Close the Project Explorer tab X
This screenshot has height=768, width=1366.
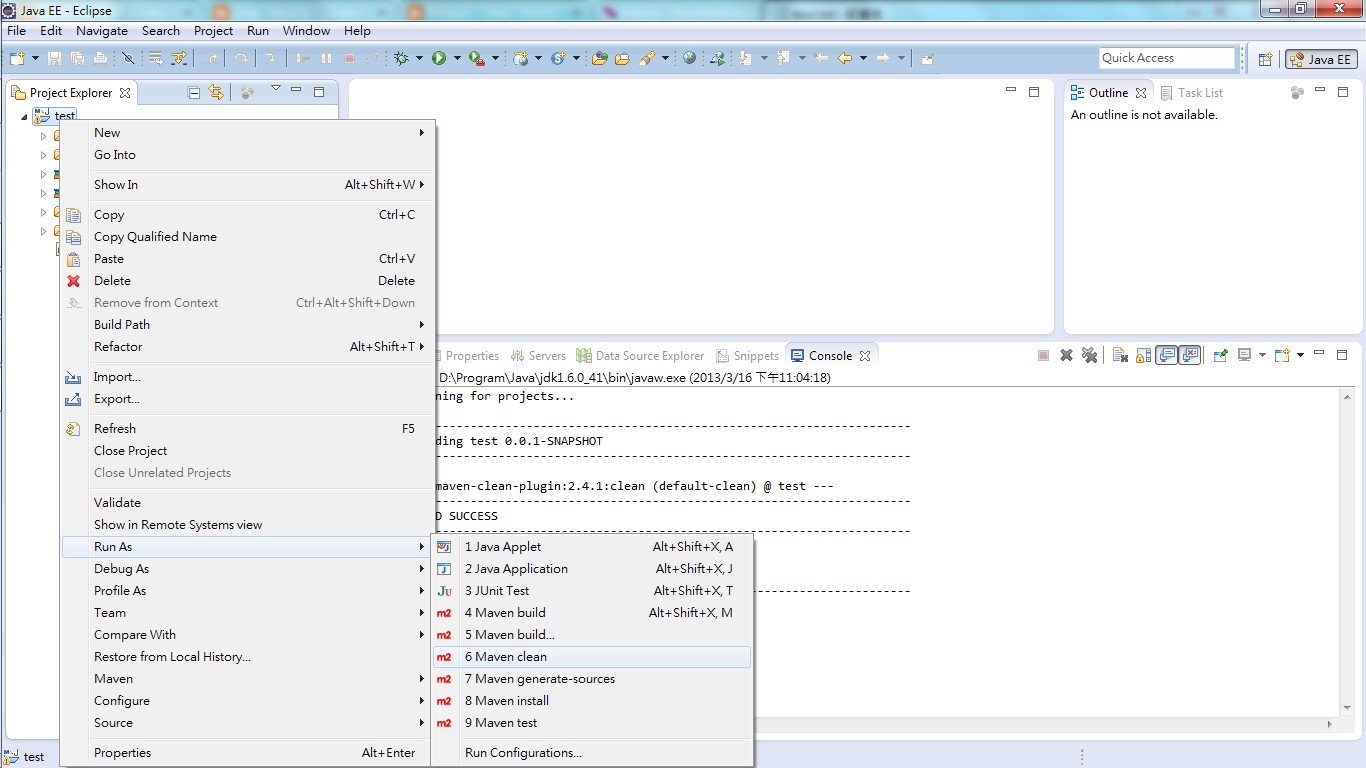[x=125, y=92]
